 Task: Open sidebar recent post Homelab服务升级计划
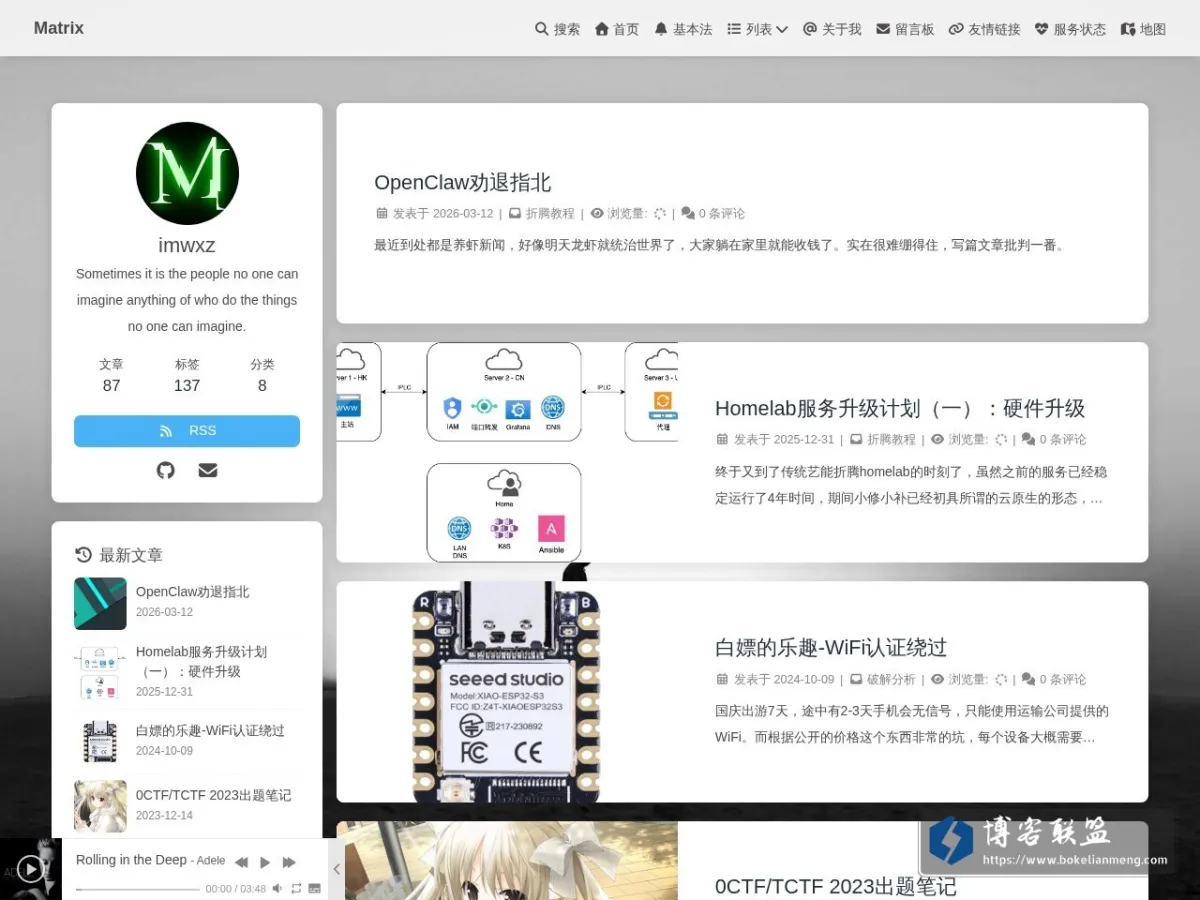201,661
